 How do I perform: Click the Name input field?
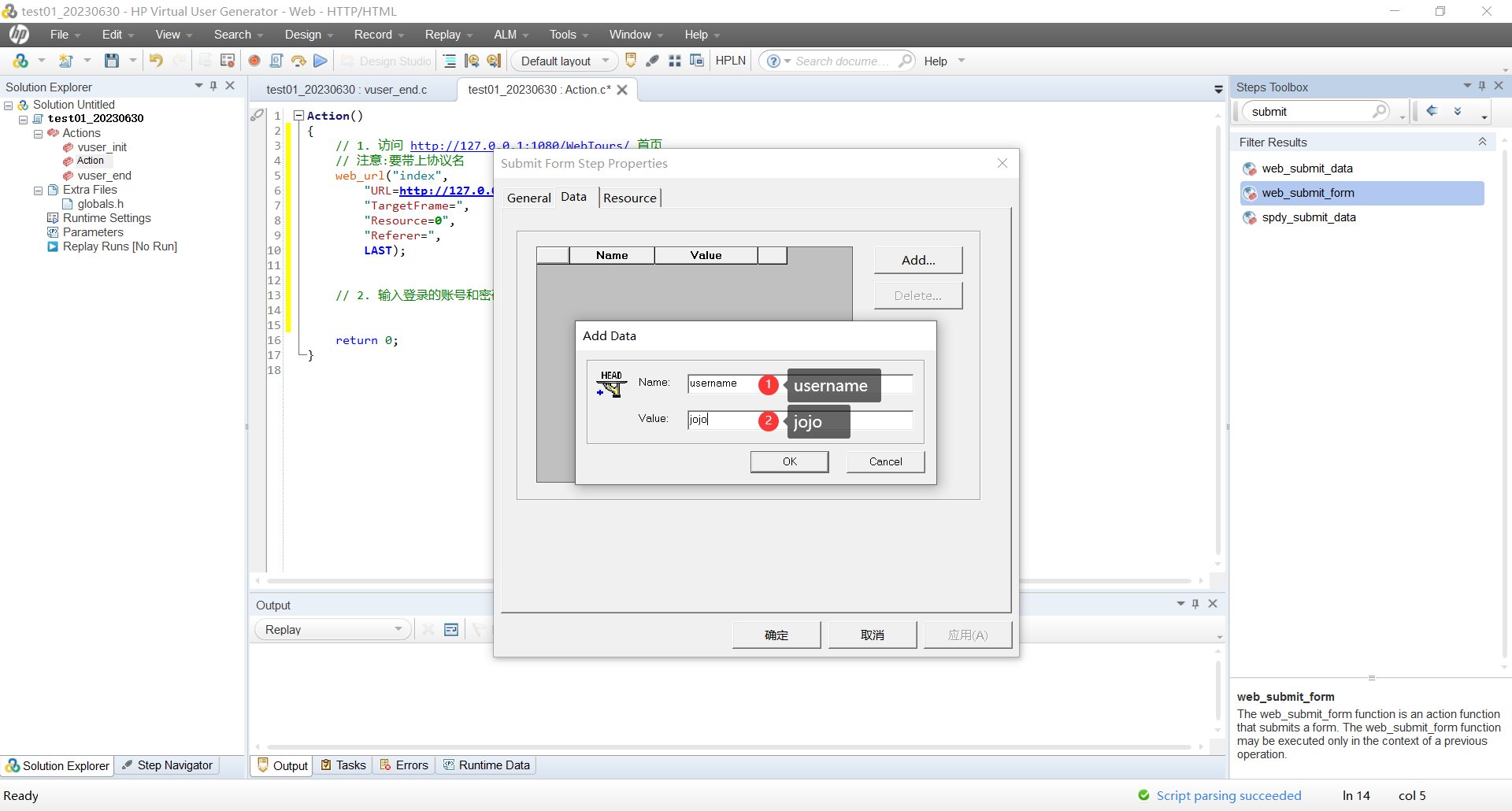[x=800, y=383]
